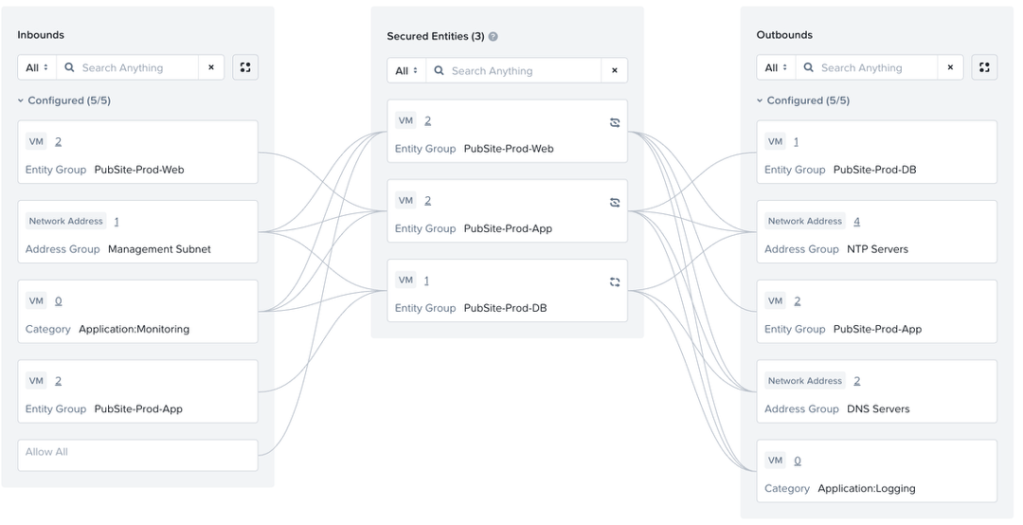Screen dimensions: 1023x525
Task: Clear the Inbounds search field
Action: [211, 68]
